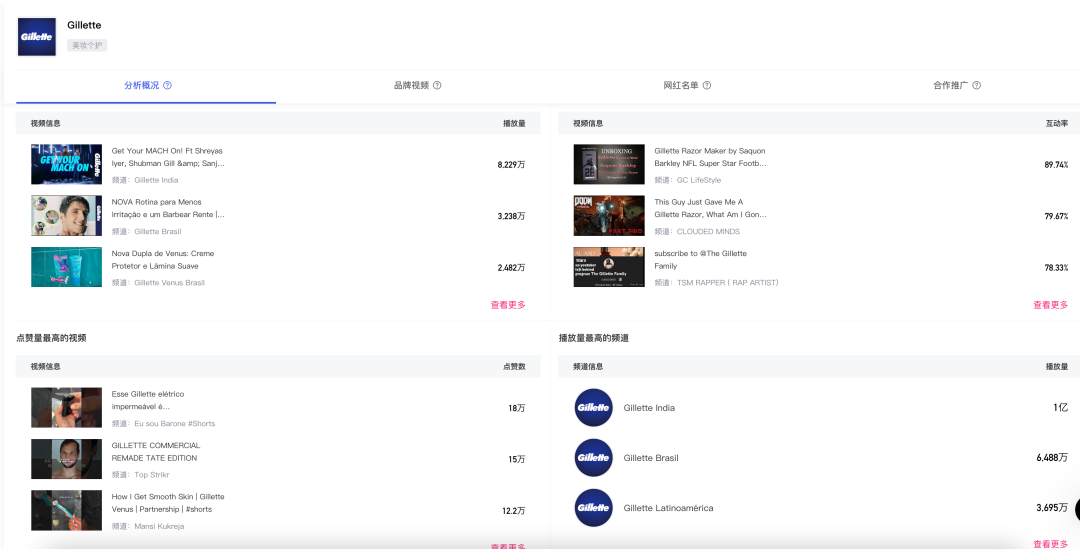Click the 12.2万 likes value

click(x=514, y=510)
